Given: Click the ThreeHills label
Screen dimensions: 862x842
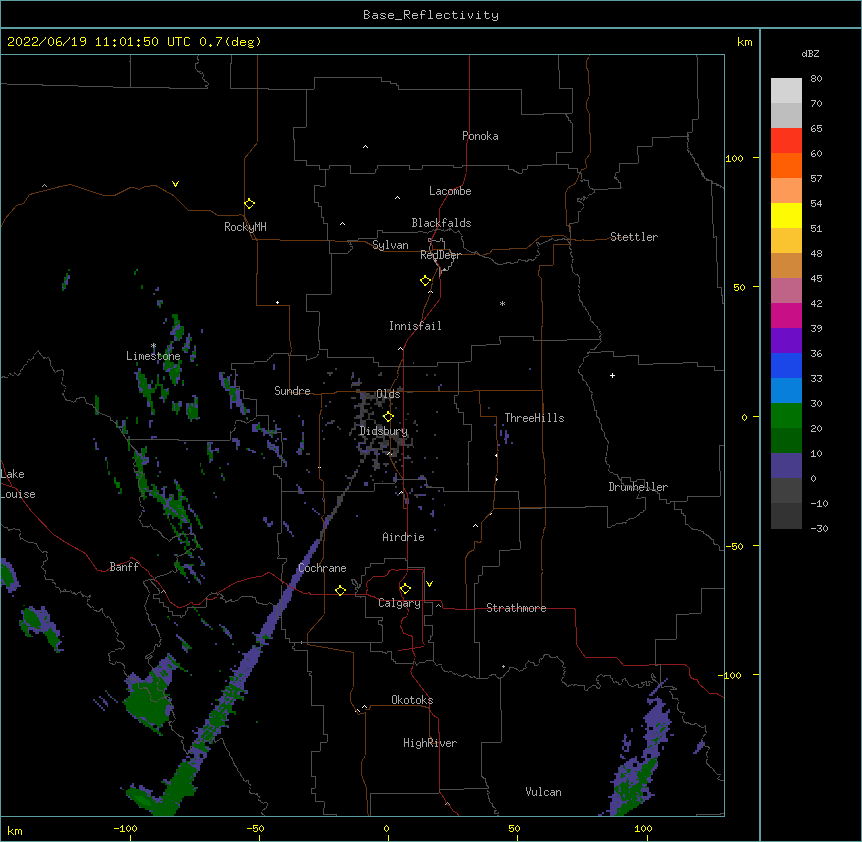Looking at the screenshot, I should click(534, 418).
